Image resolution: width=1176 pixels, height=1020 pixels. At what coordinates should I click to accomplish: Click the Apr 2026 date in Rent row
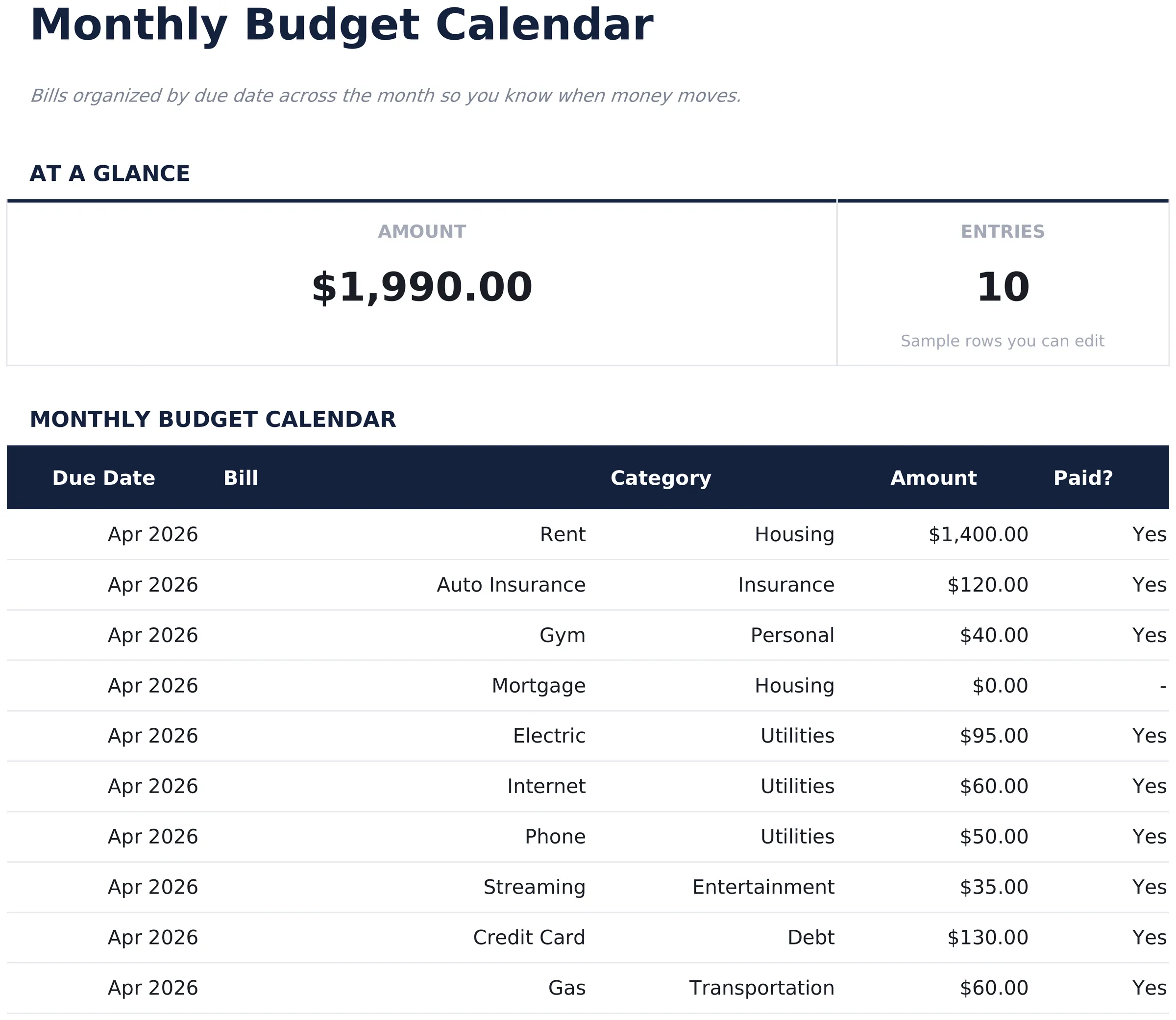click(x=153, y=535)
